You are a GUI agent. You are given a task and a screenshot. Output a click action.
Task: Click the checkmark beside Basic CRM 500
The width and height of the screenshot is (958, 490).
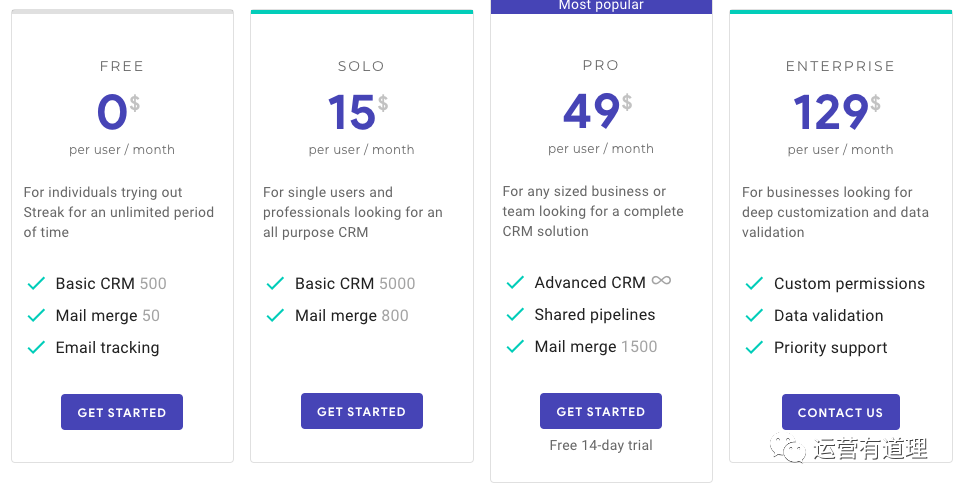pos(36,283)
